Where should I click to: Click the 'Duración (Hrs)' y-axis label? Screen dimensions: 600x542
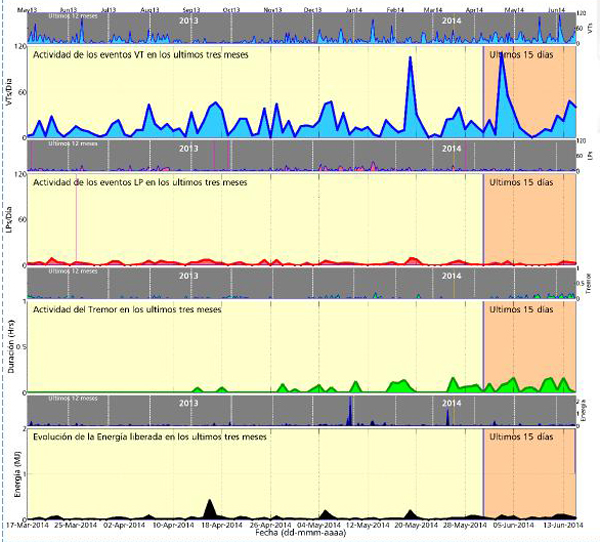9,347
